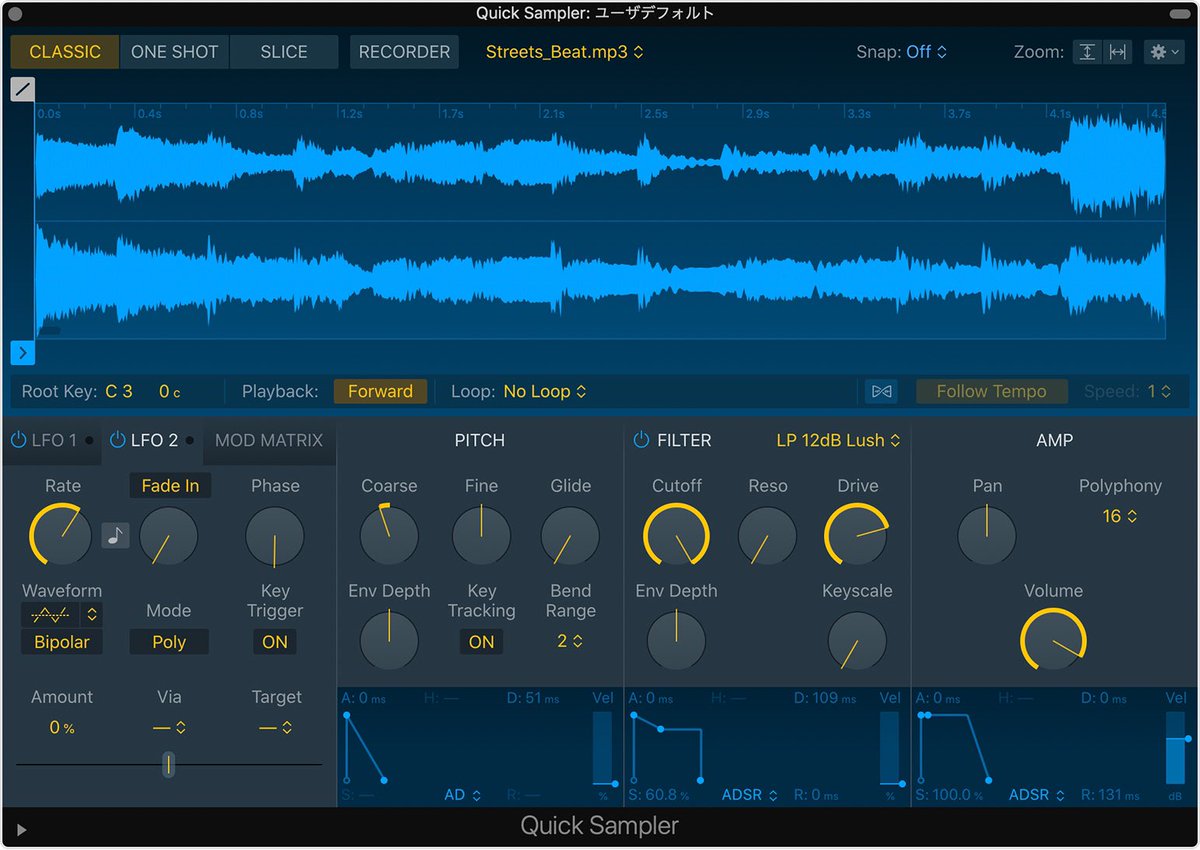Adjust the LFO Rate knob
Screen dimensions: 1200x850
pyautogui.click(x=60, y=534)
